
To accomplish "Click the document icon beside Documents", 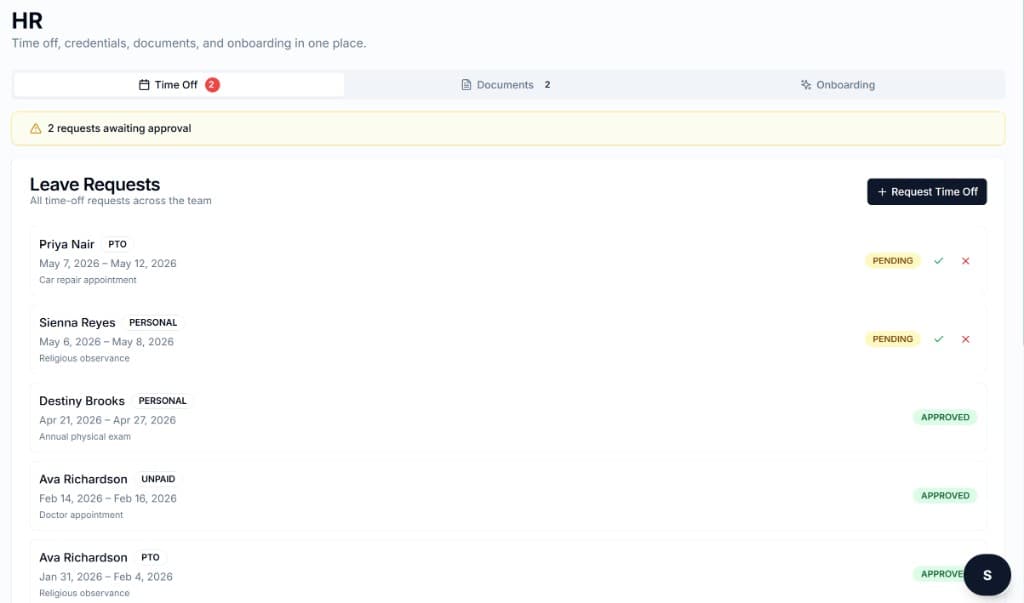I will [466, 85].
